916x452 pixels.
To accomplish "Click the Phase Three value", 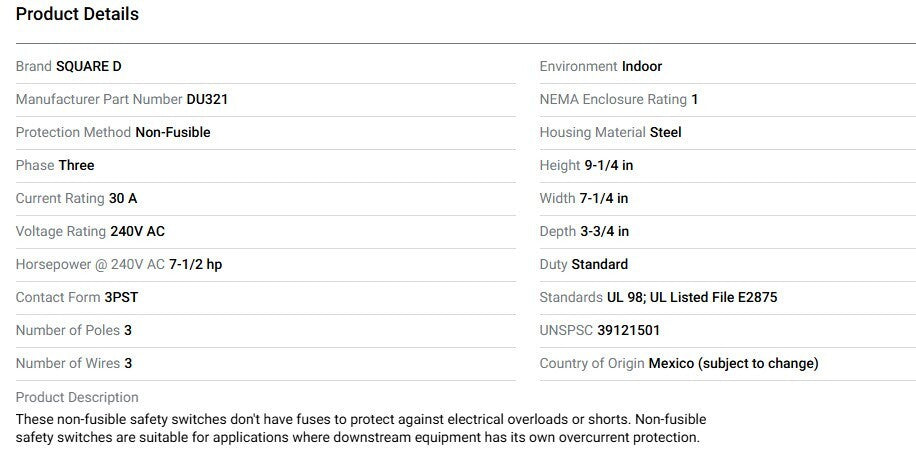I will tap(77, 165).
